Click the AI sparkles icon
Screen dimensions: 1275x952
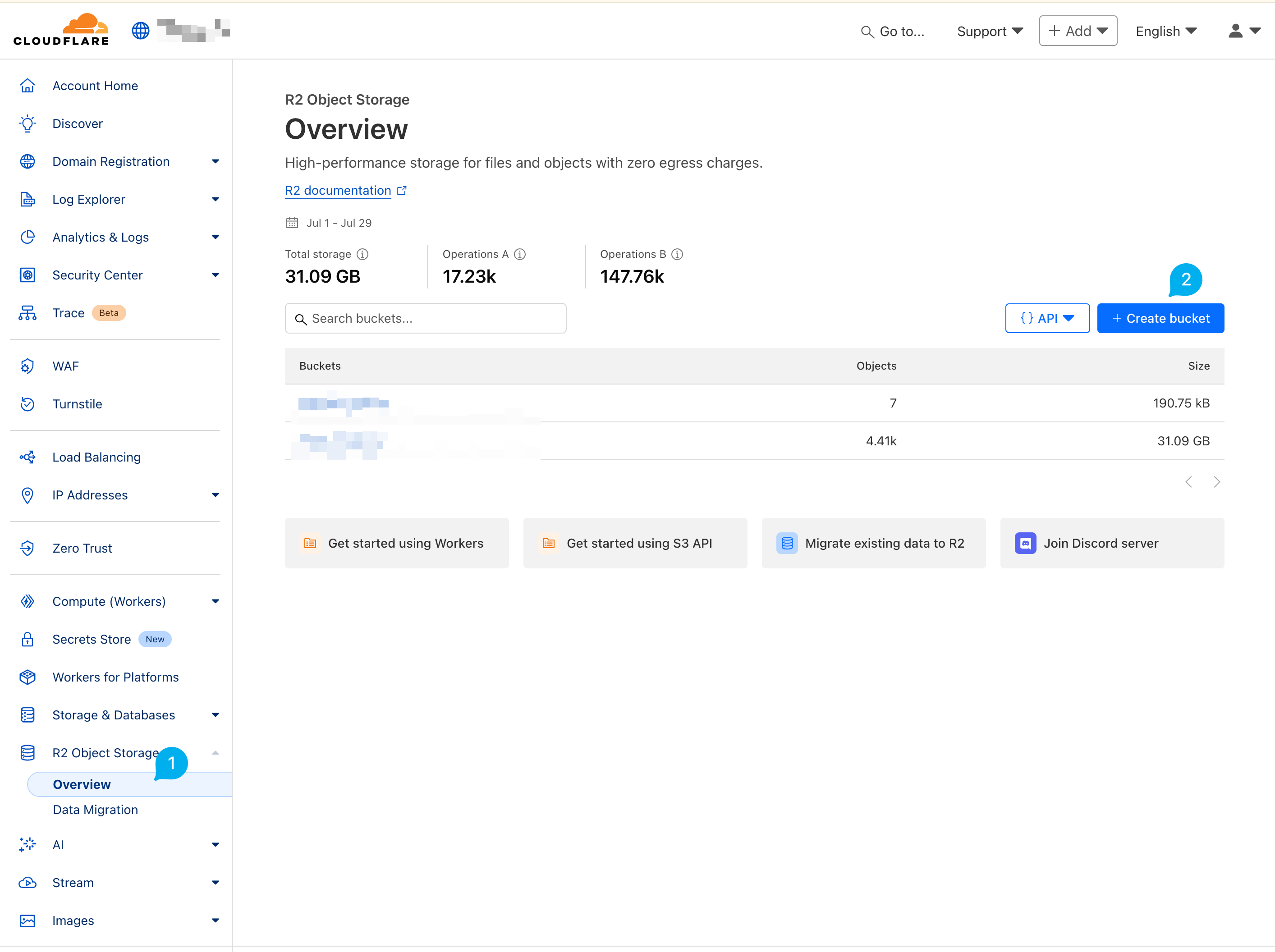27,845
